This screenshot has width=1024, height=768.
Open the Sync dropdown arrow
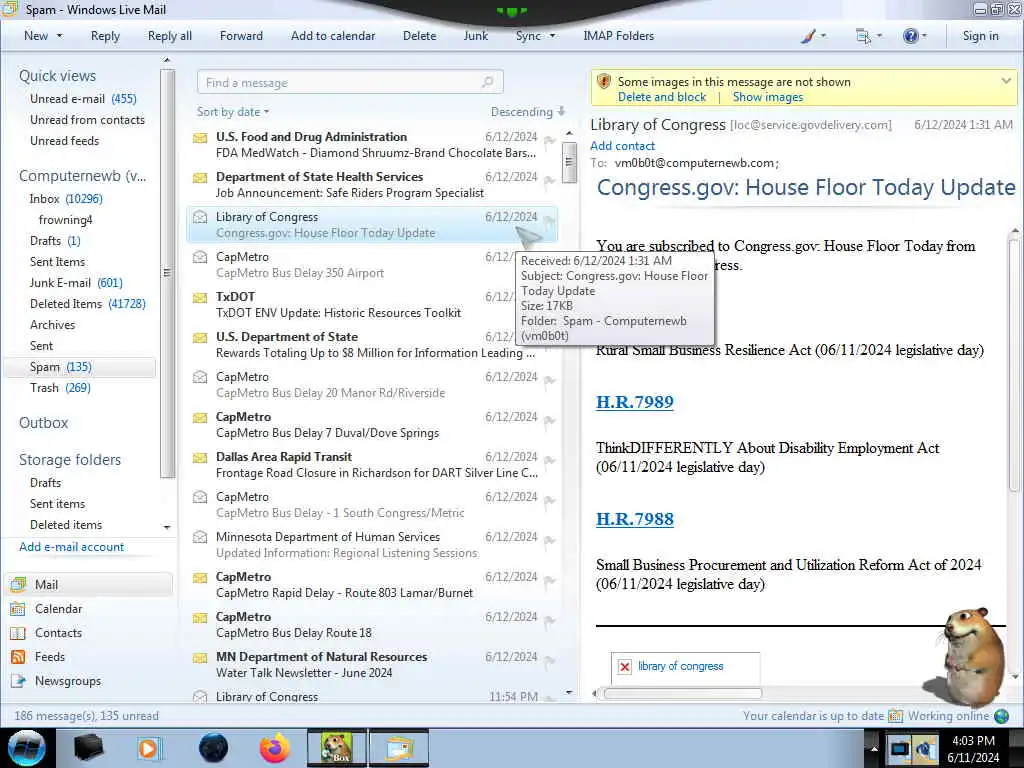coord(552,36)
